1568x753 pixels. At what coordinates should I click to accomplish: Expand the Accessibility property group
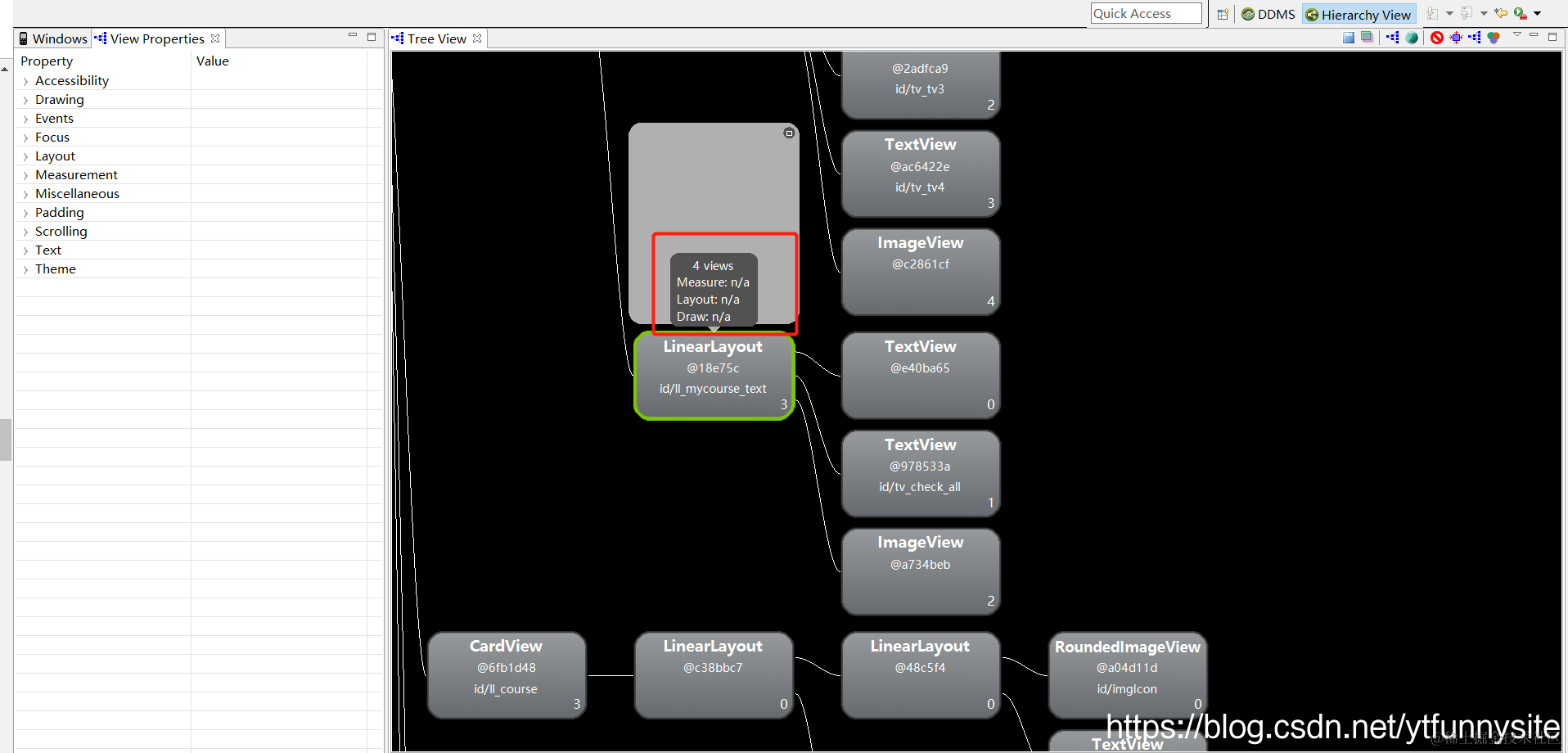(25, 81)
